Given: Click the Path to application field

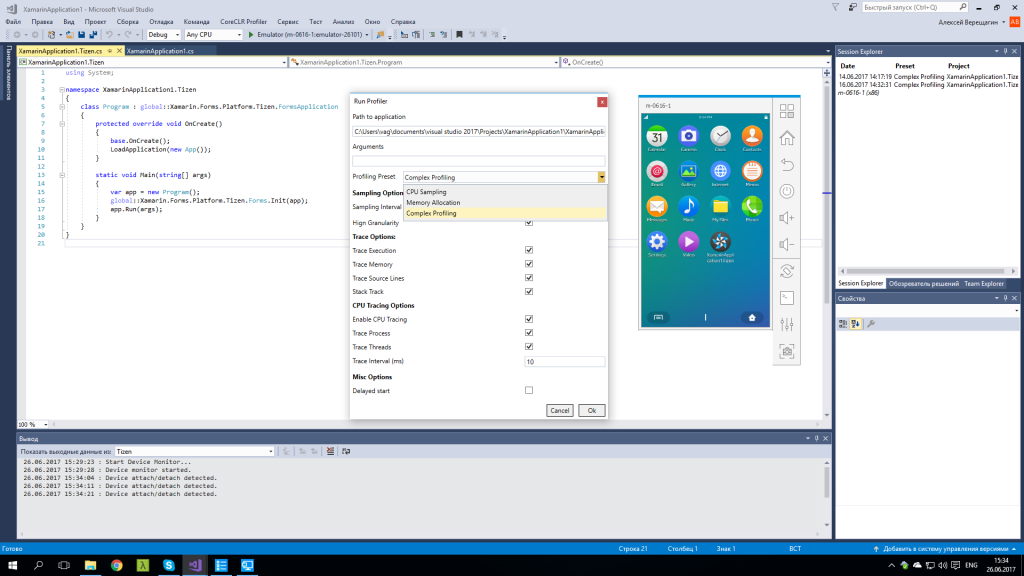Looking at the screenshot, I should pyautogui.click(x=479, y=131).
